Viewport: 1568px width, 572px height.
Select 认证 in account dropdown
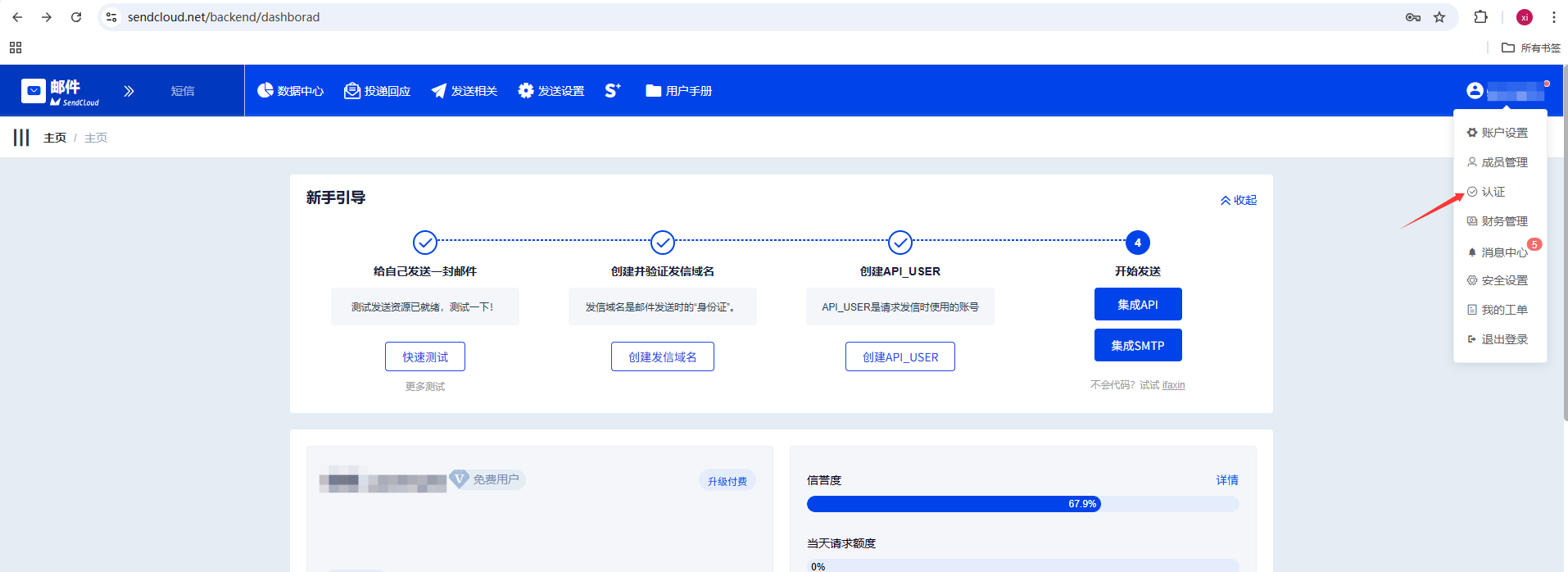pos(1493,192)
